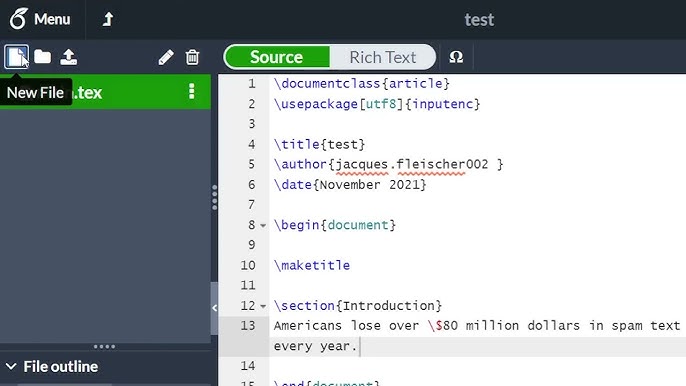Open the Upload file icon
The image size is (686, 386).
(x=69, y=57)
